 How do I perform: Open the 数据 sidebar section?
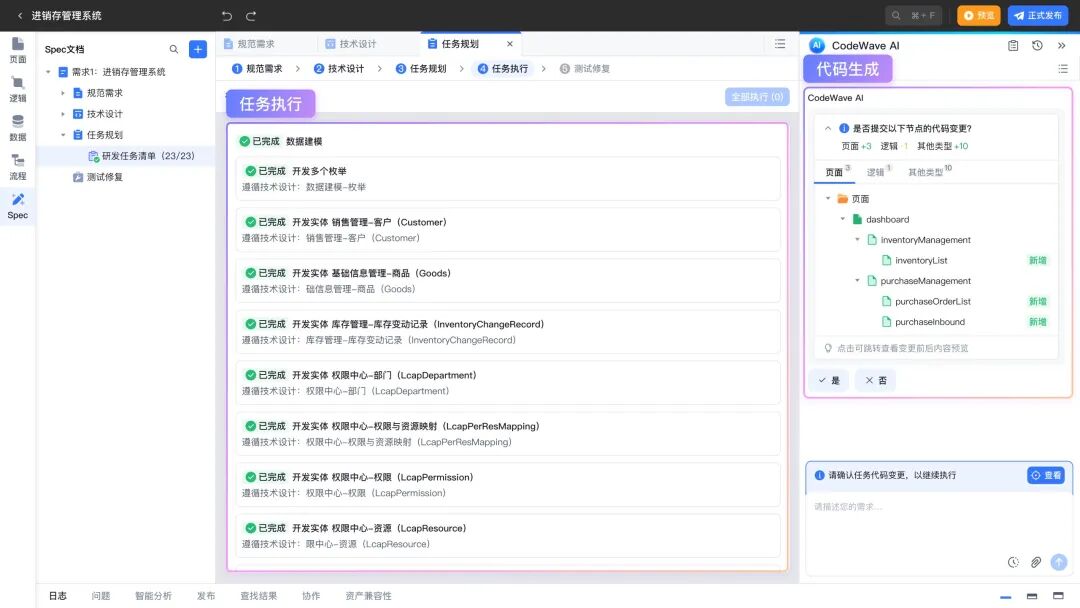tap(18, 128)
